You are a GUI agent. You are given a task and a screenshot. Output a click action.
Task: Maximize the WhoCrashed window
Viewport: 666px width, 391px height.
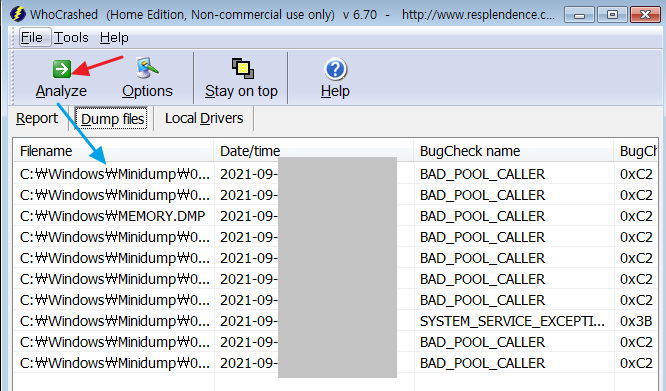pyautogui.click(x=612, y=15)
